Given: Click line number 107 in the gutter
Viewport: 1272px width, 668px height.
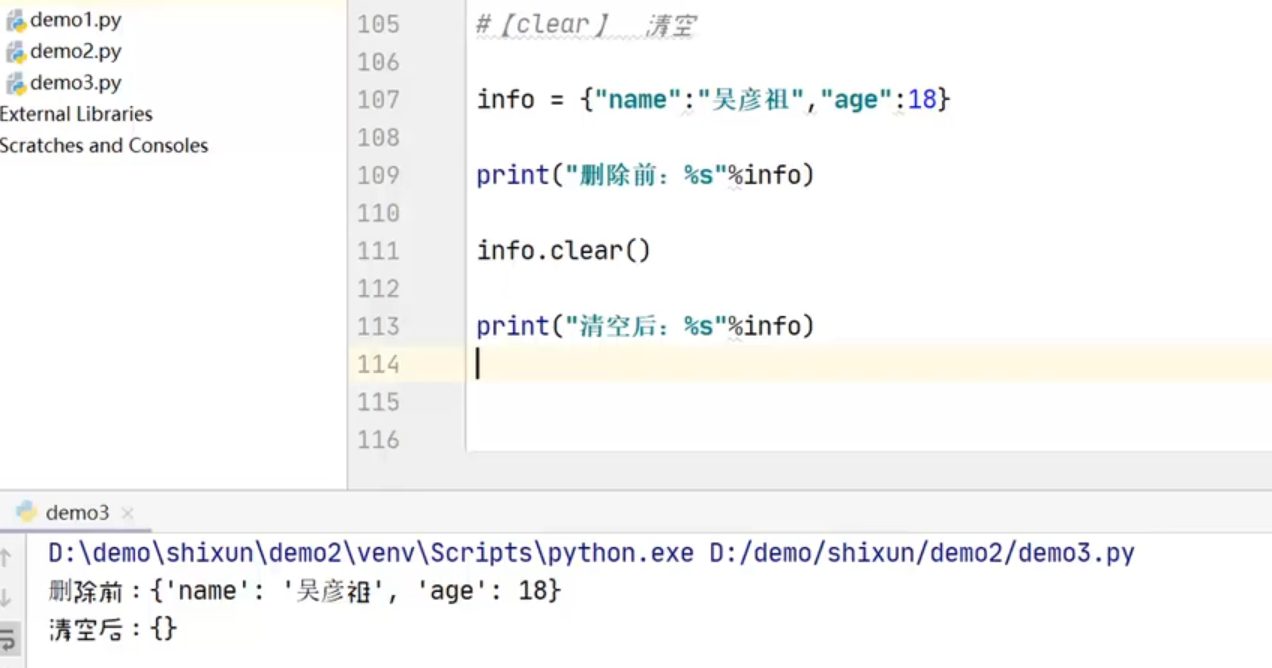Looking at the screenshot, I should (378, 100).
